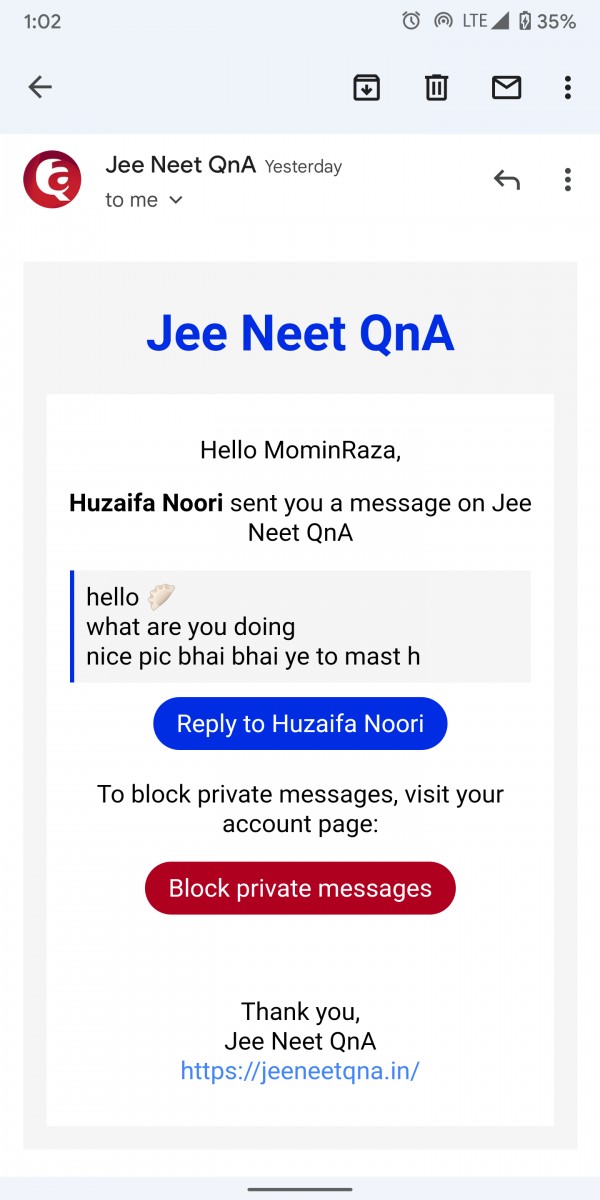Screen dimensions: 600x1200
Task: Open the top toolbar overflow menu
Action: pos(567,88)
